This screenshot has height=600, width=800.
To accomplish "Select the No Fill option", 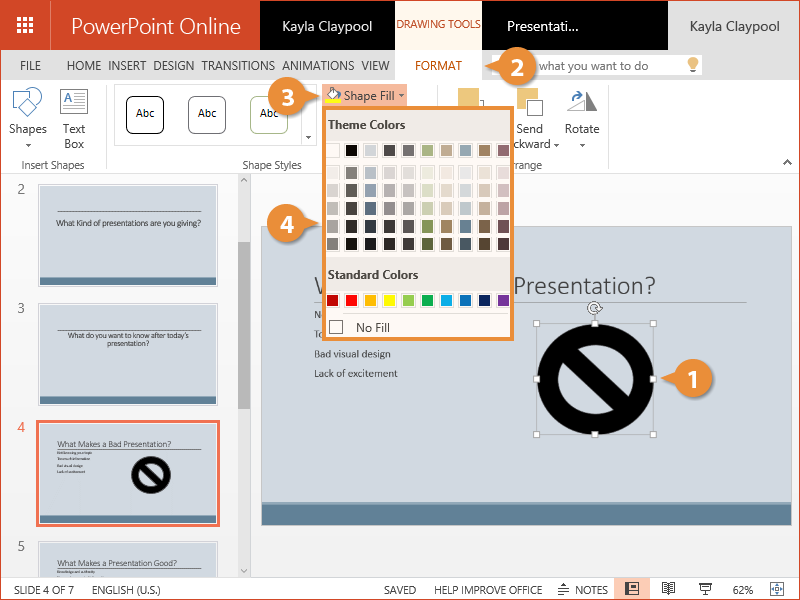I will [x=371, y=327].
